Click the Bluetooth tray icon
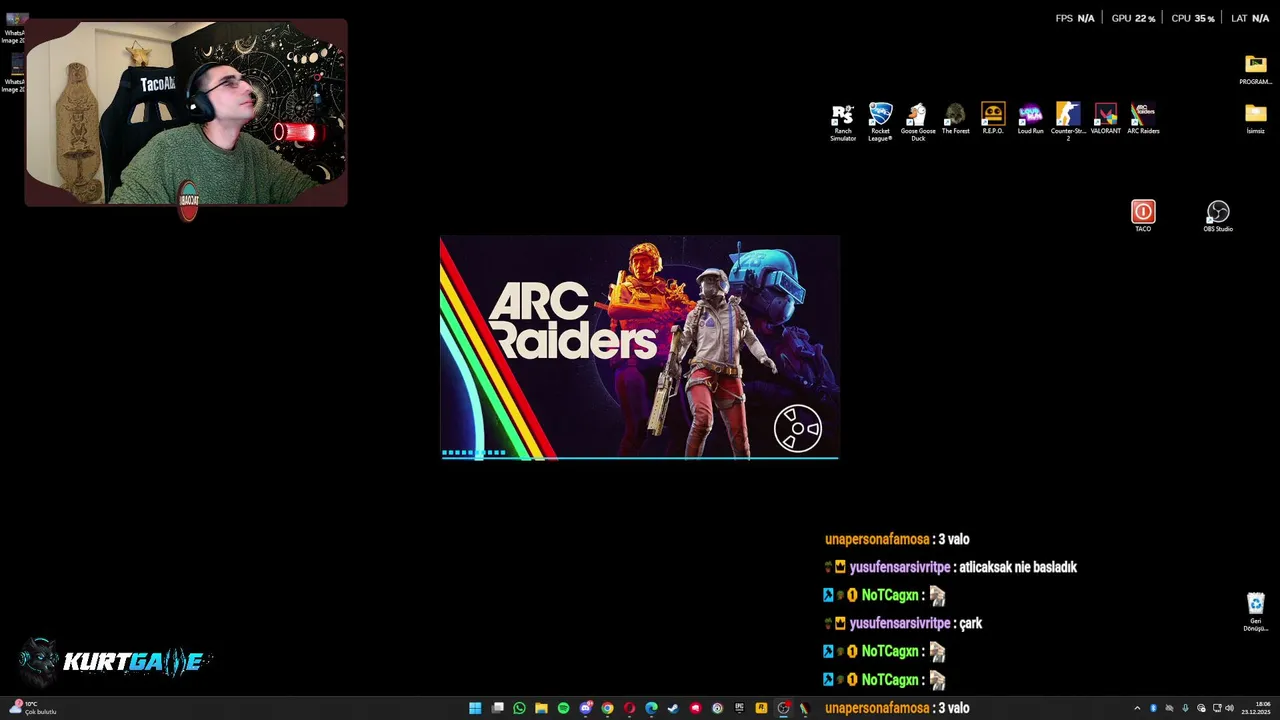This screenshot has height=720, width=1280. click(1153, 708)
